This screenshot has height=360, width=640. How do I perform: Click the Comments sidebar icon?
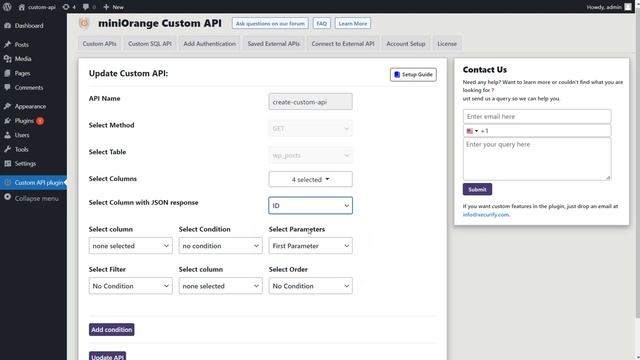[7, 87]
